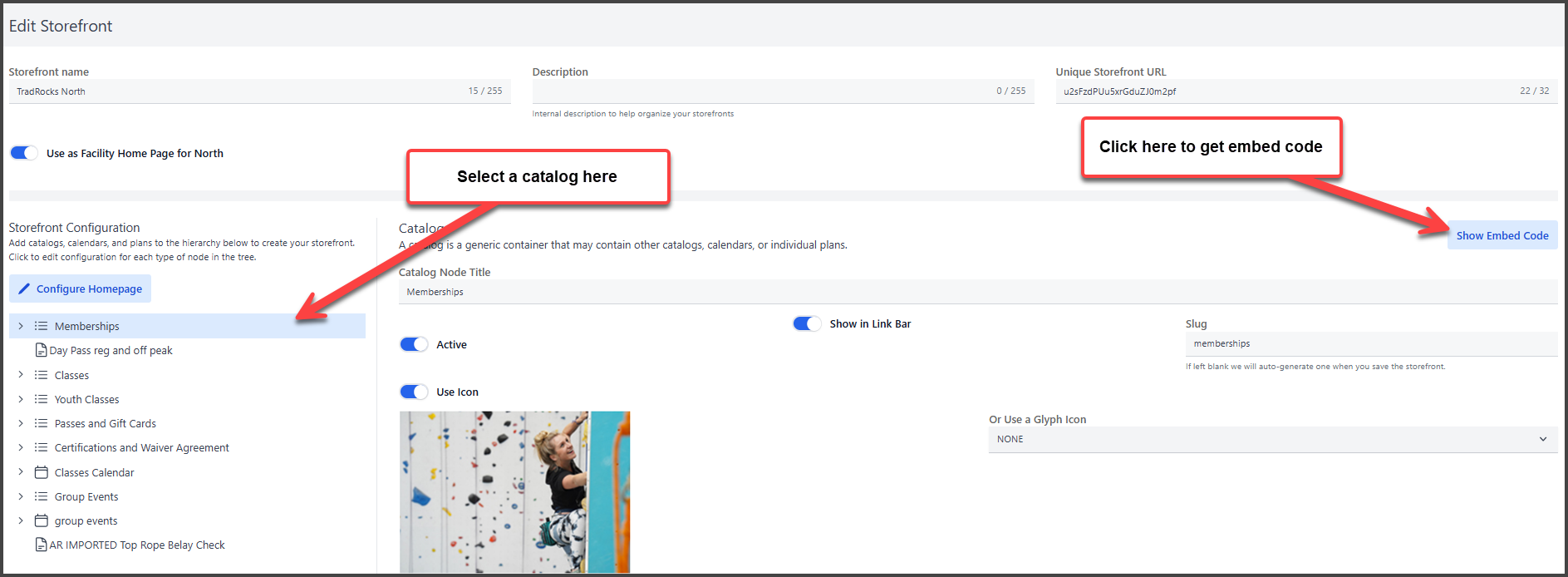Click the calendar icon beside group events
The width and height of the screenshot is (1568, 577).
[x=41, y=520]
